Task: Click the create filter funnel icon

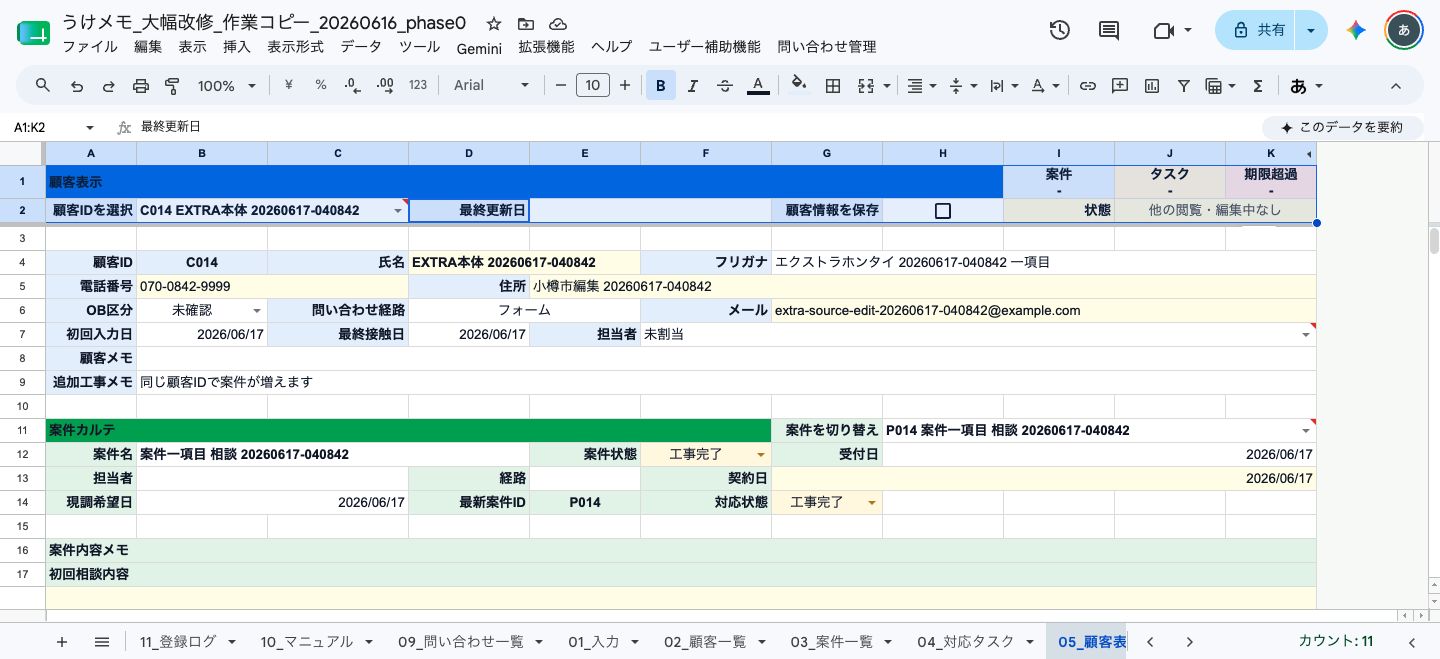Action: point(1184,86)
